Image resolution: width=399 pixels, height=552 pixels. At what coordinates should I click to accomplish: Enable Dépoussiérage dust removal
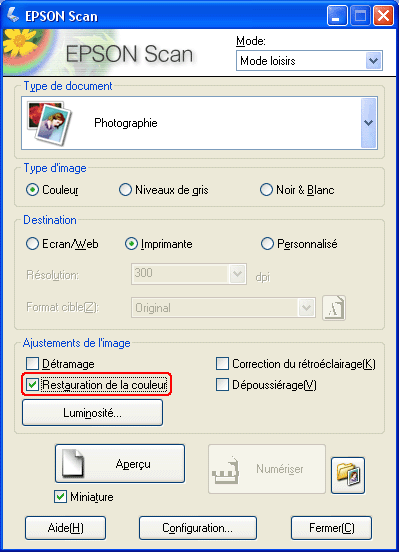(x=222, y=384)
